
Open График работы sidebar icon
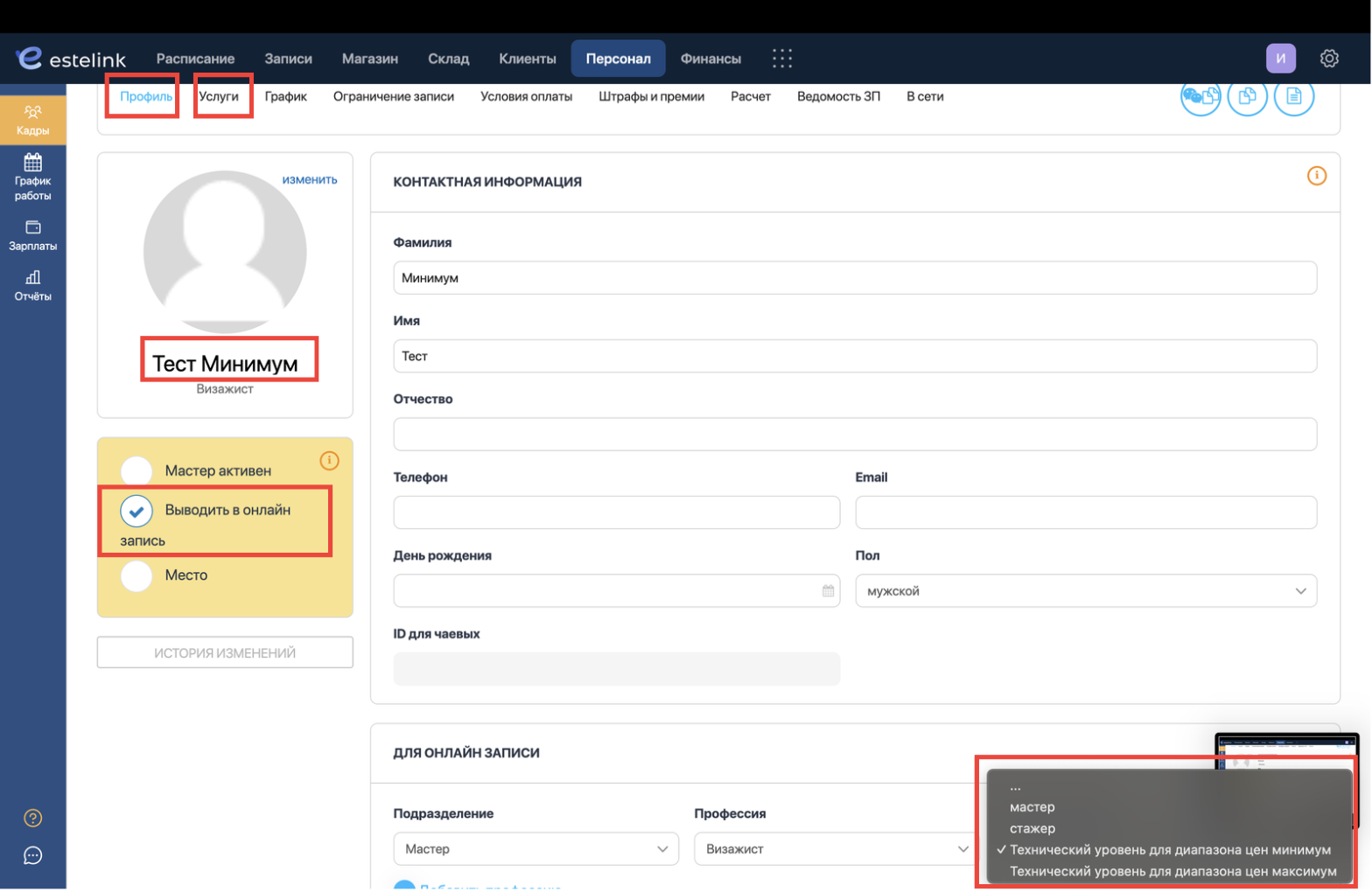(32, 178)
